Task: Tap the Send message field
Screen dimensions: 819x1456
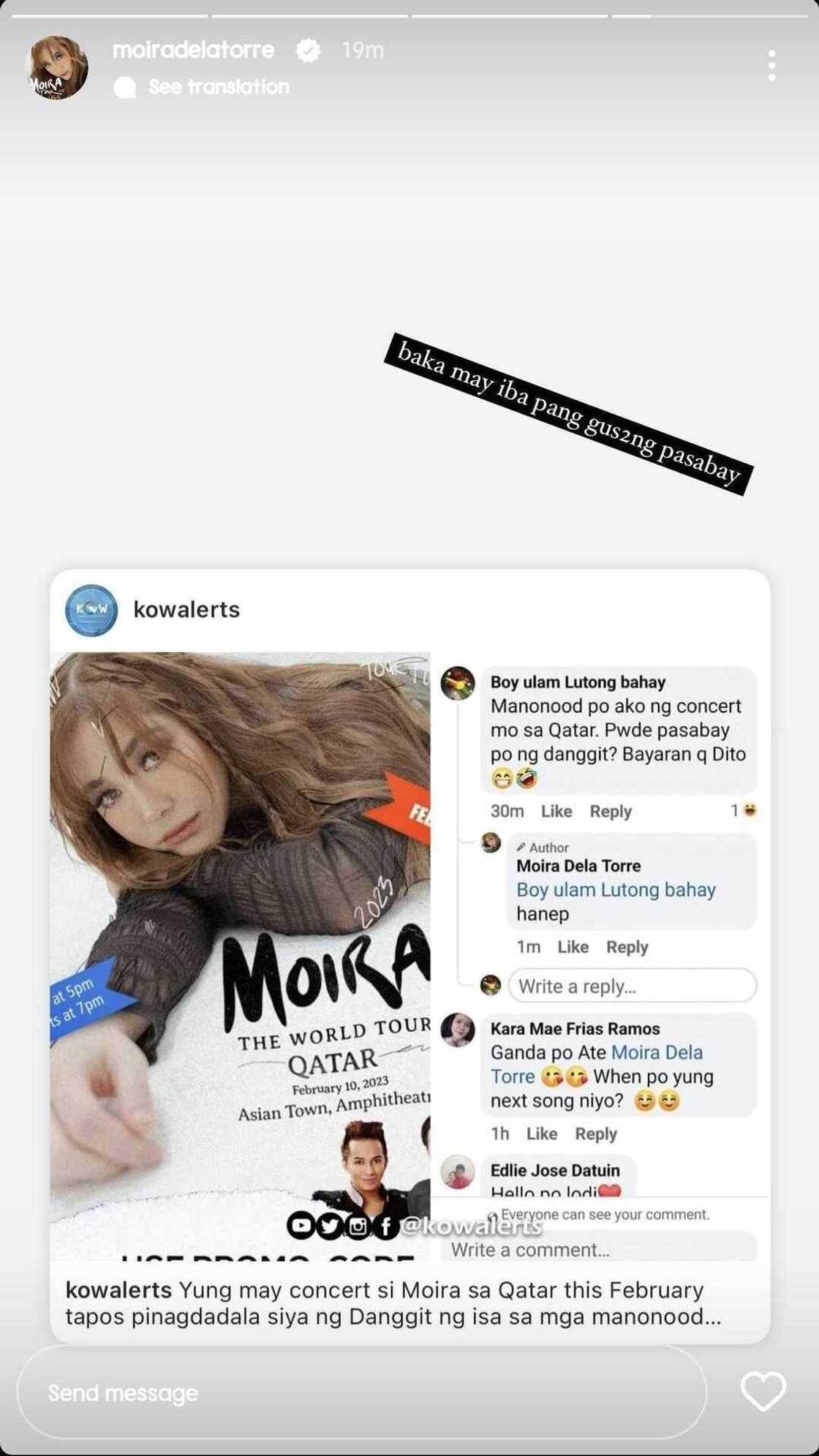Action: click(362, 1392)
